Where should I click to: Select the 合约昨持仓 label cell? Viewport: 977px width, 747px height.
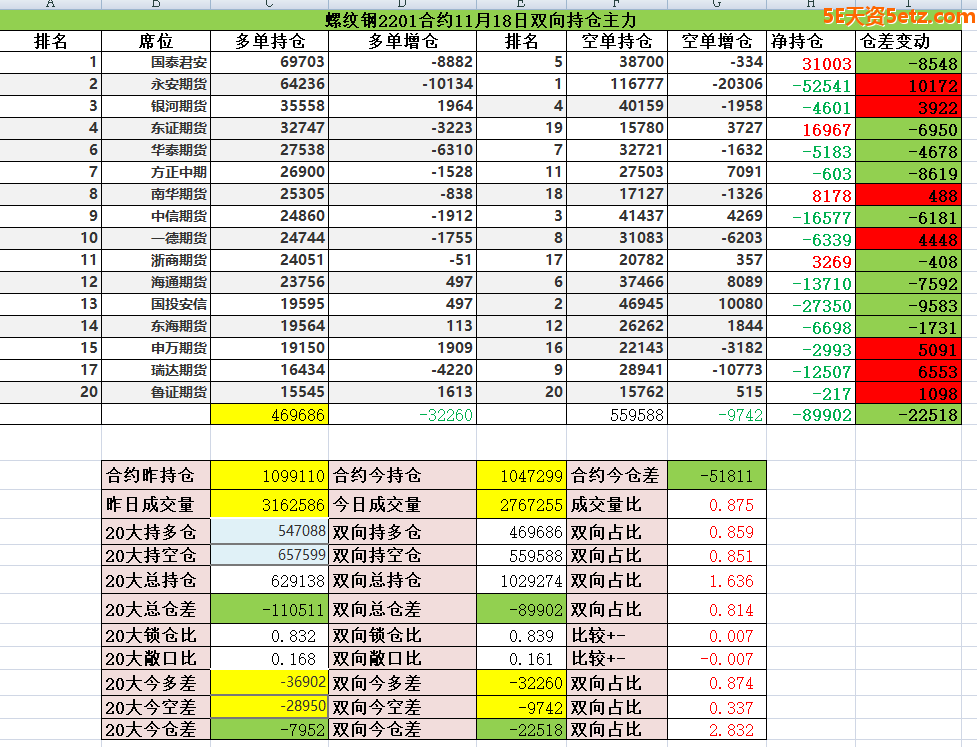pyautogui.click(x=156, y=476)
